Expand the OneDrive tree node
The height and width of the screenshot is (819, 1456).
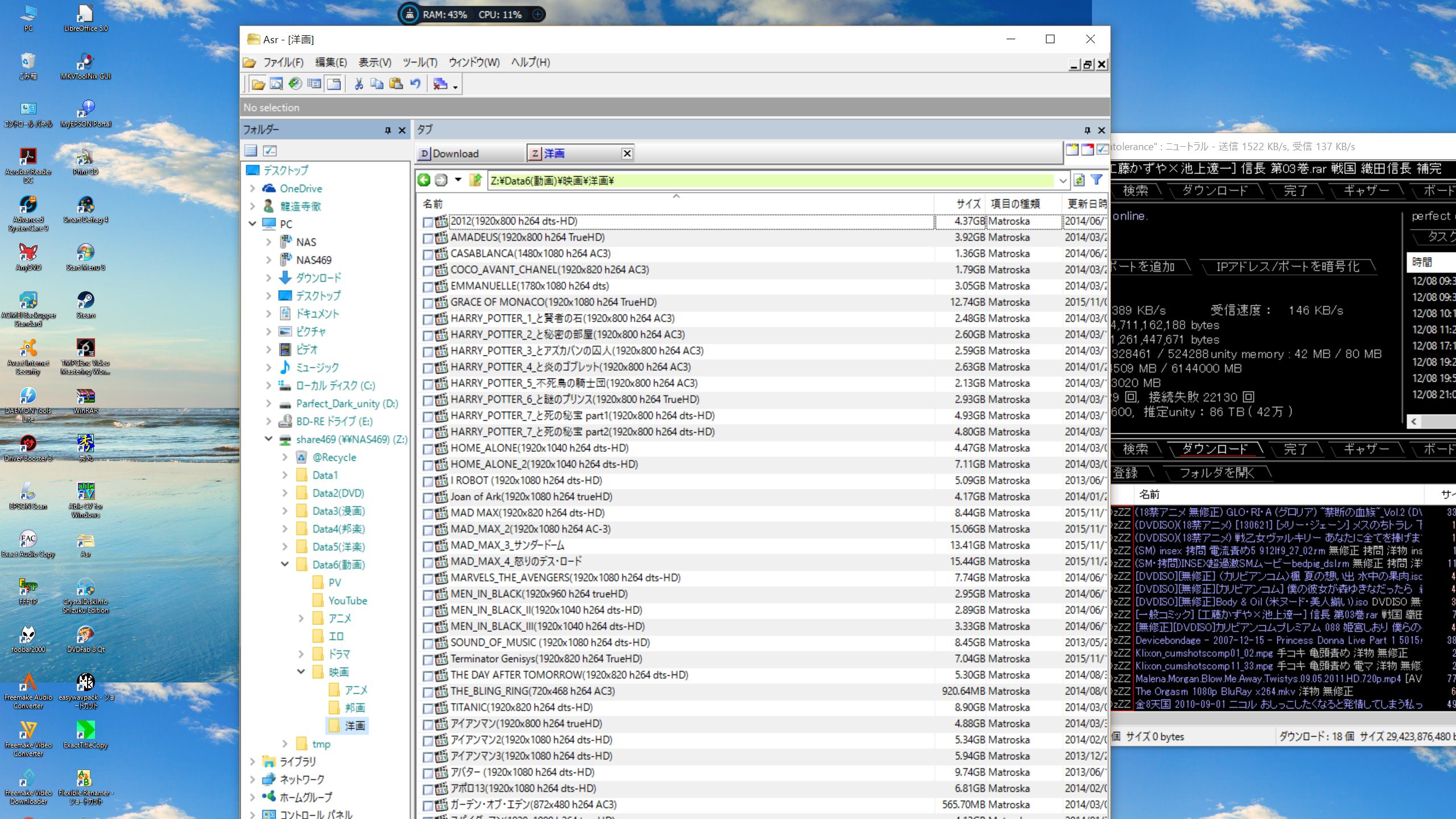[253, 188]
